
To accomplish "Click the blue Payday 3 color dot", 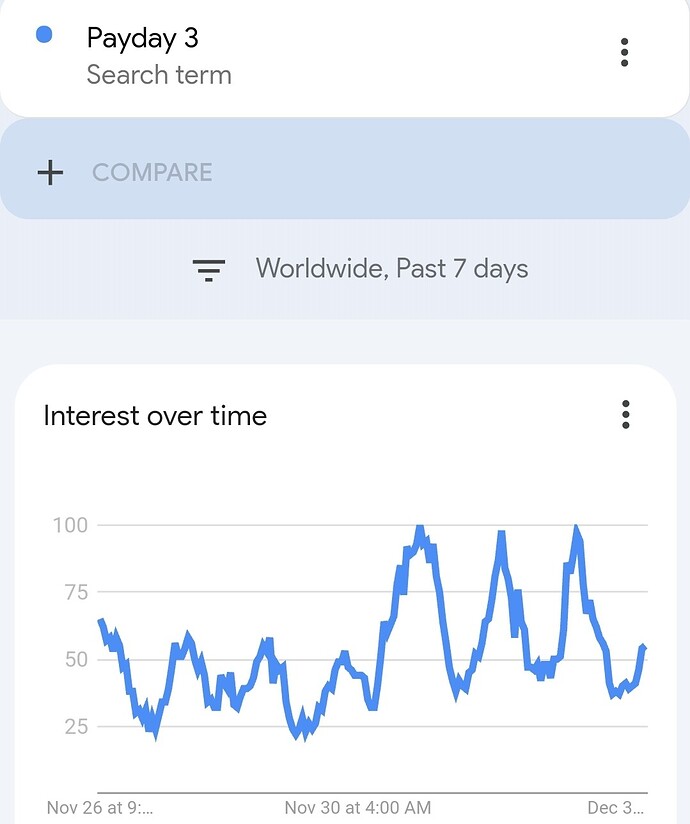I will [x=44, y=35].
